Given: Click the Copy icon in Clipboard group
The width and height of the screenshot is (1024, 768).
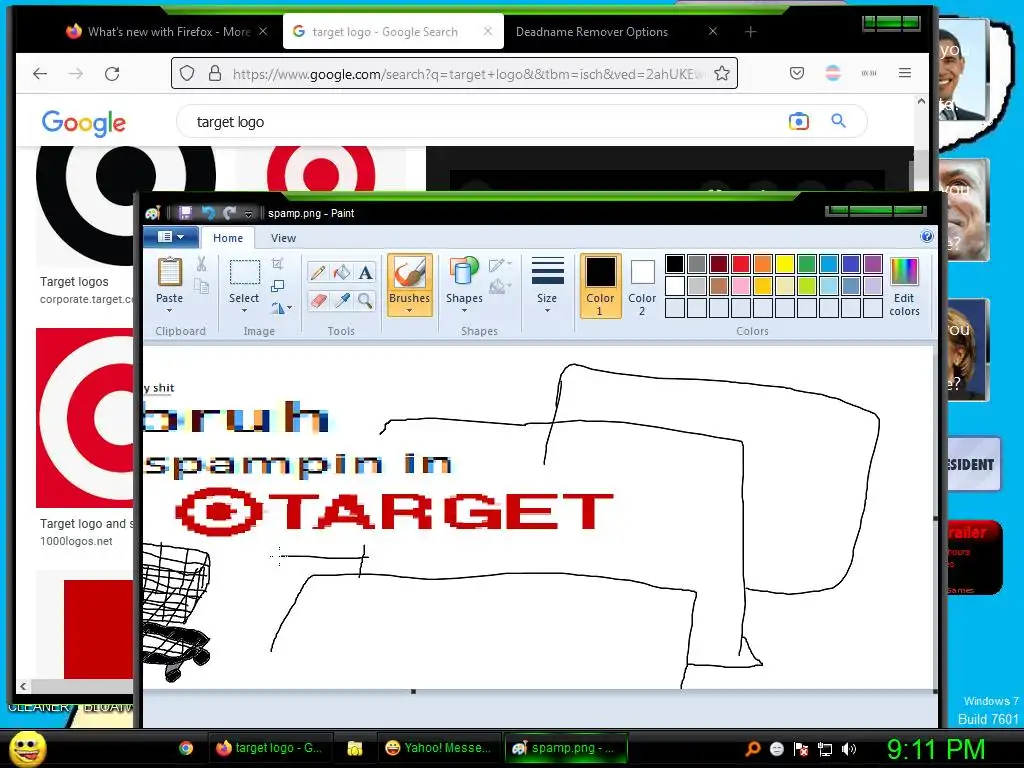Looking at the screenshot, I should 201,286.
